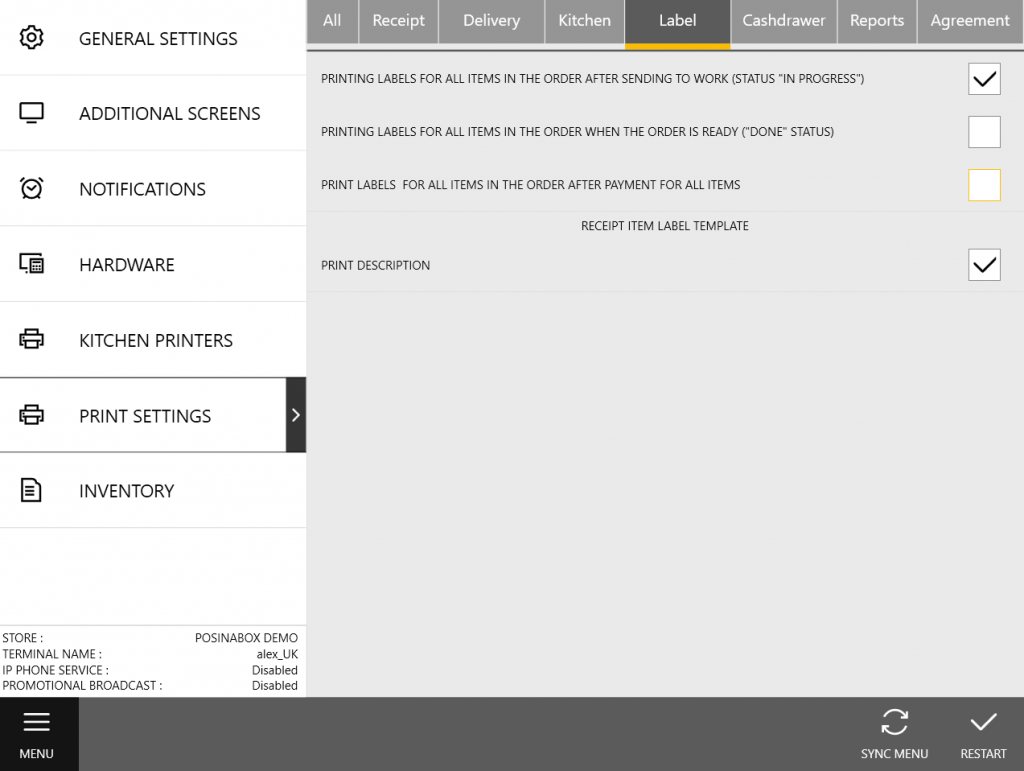1024x771 pixels.
Task: Disable label printing for in-progress orders
Action: click(984, 78)
